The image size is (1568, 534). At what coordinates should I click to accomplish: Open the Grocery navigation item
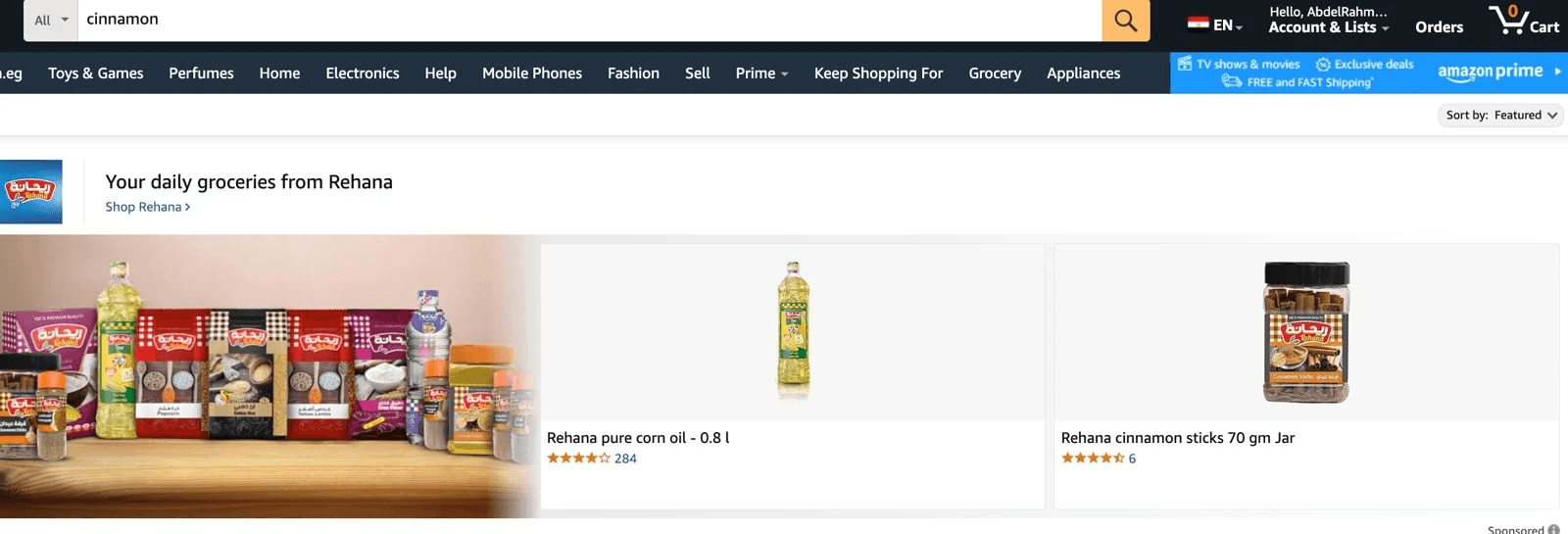point(995,73)
